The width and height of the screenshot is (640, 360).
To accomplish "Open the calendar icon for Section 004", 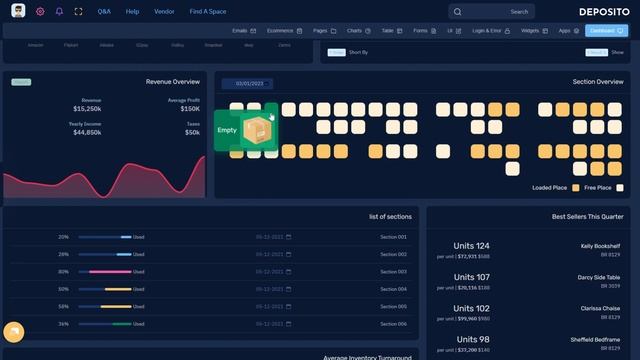I will (x=289, y=289).
